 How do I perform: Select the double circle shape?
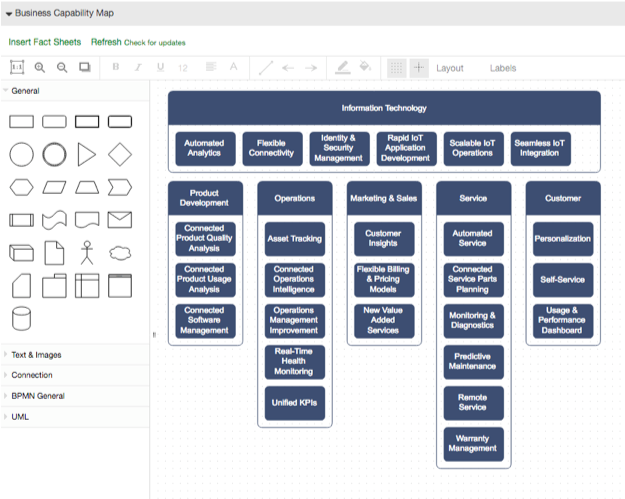pyautogui.click(x=54, y=154)
